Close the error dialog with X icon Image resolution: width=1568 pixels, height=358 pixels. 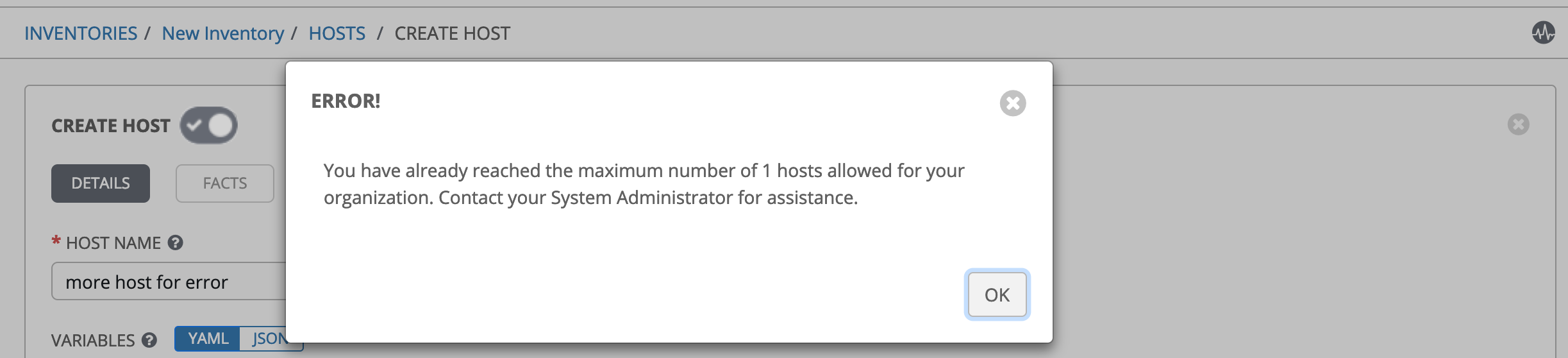point(1012,103)
